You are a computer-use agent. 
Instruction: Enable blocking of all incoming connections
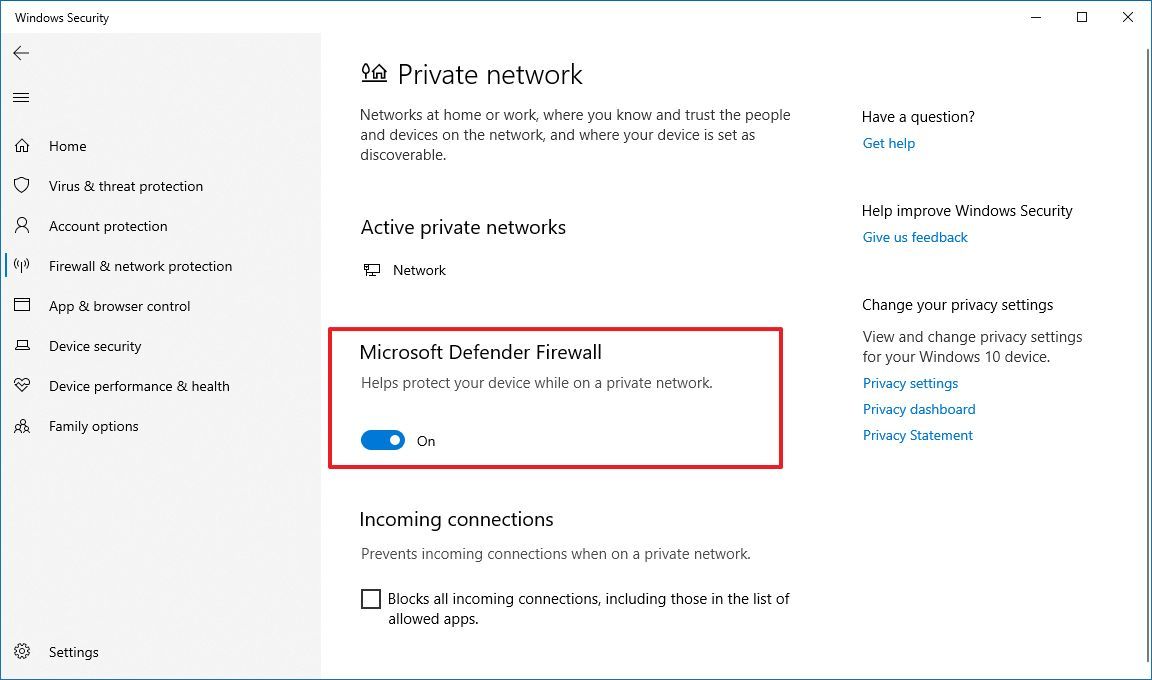[x=371, y=598]
